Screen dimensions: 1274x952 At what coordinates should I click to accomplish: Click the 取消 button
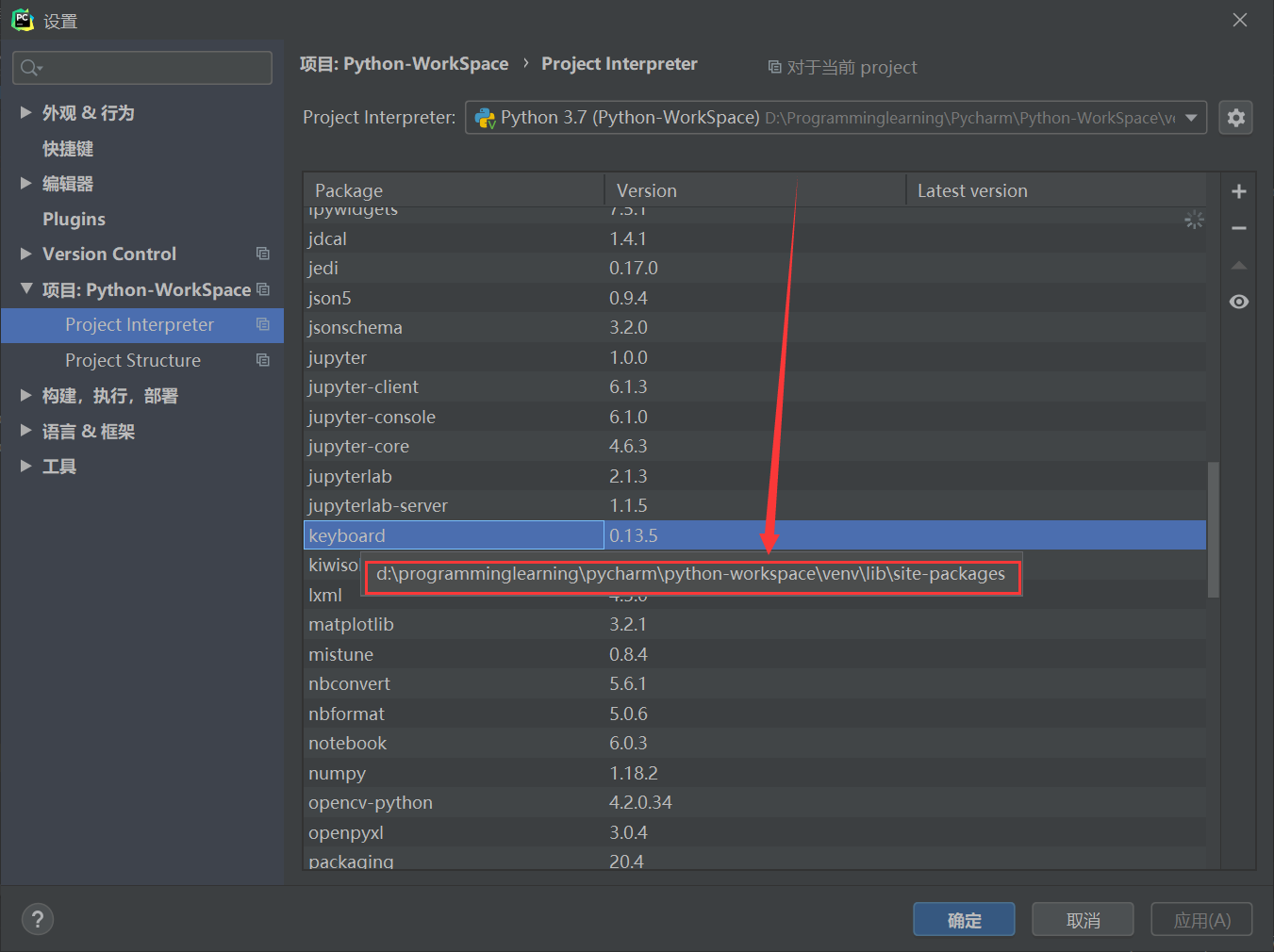click(1083, 919)
